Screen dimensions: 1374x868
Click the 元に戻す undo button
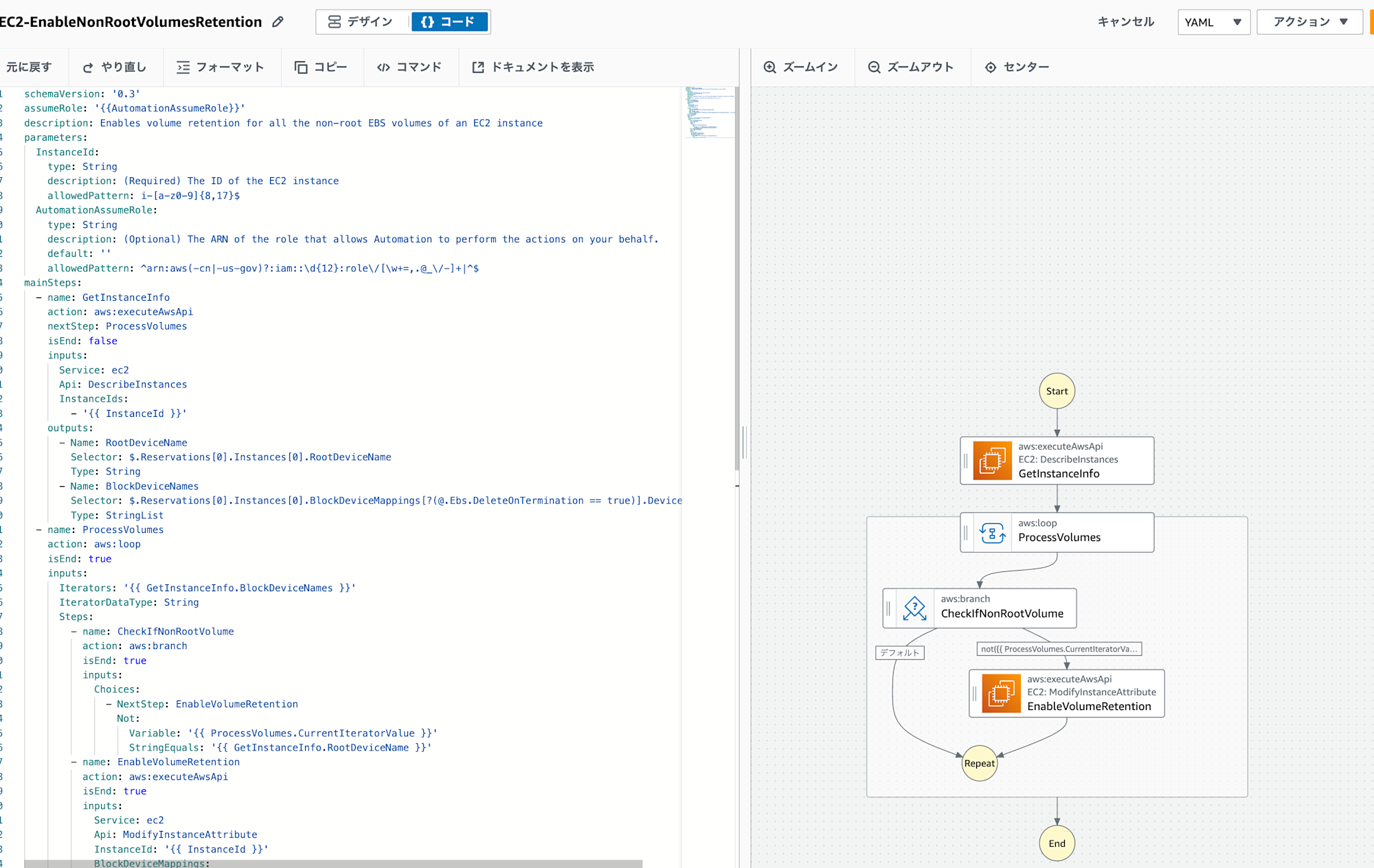(28, 67)
